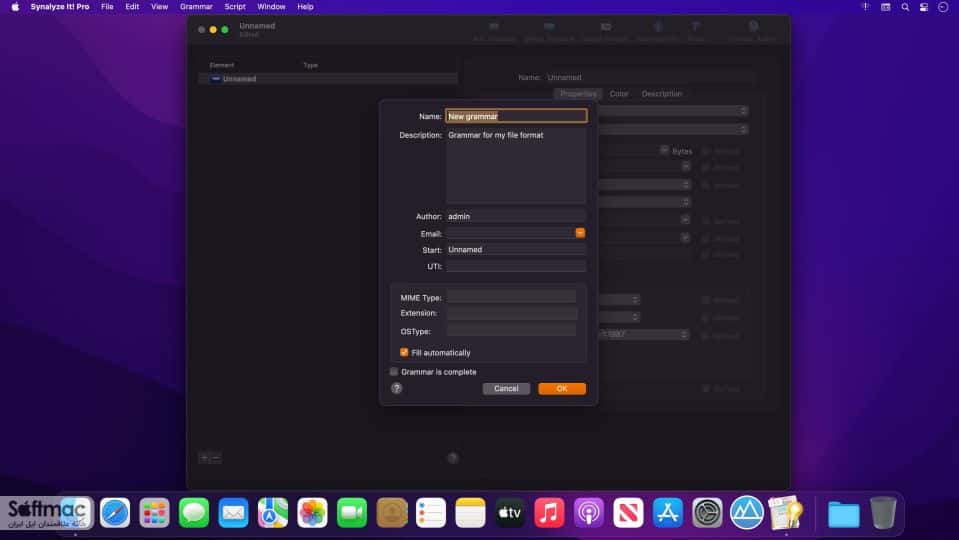
Task: Open Photos app from the dock
Action: point(313,512)
